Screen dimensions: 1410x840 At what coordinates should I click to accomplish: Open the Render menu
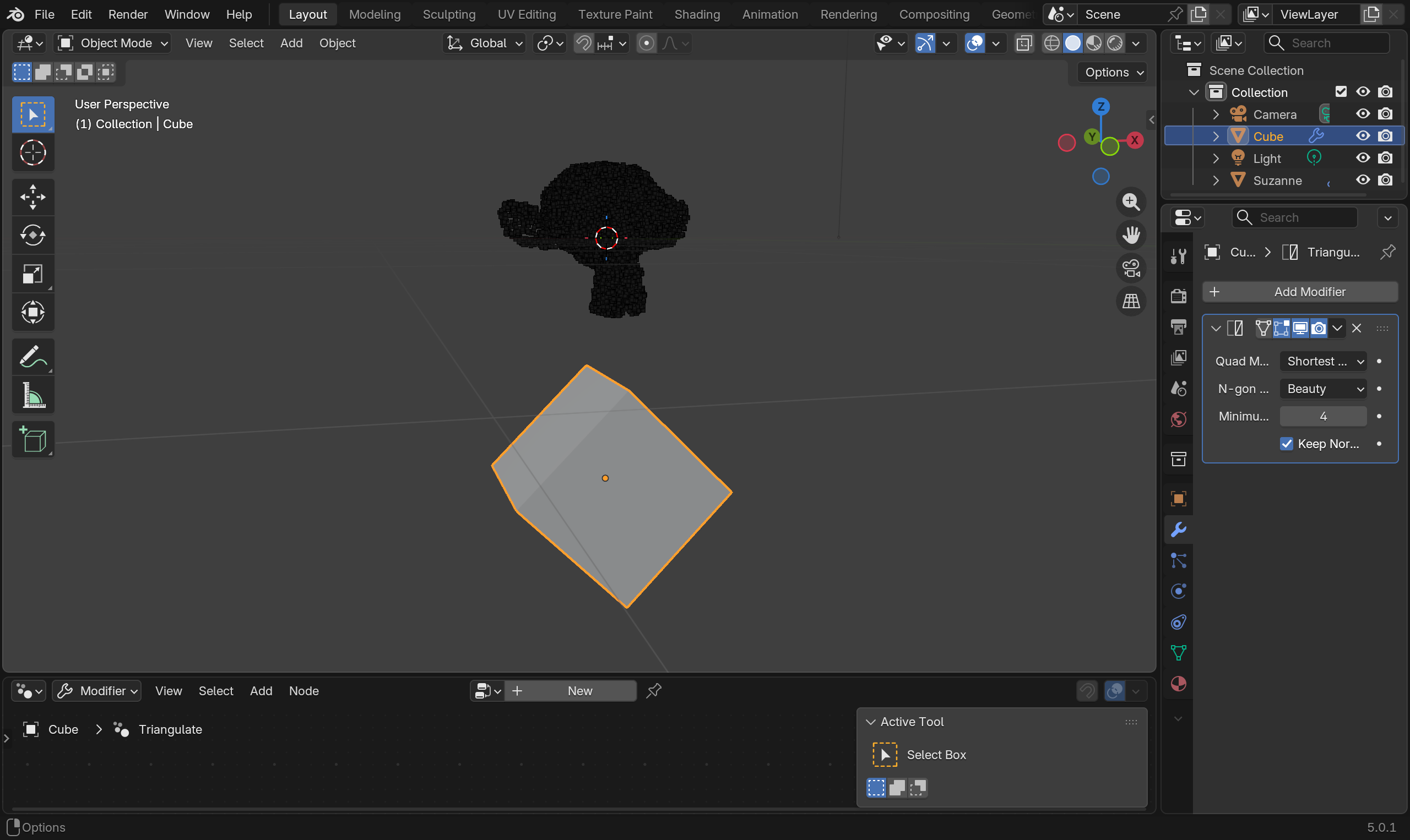tap(128, 14)
